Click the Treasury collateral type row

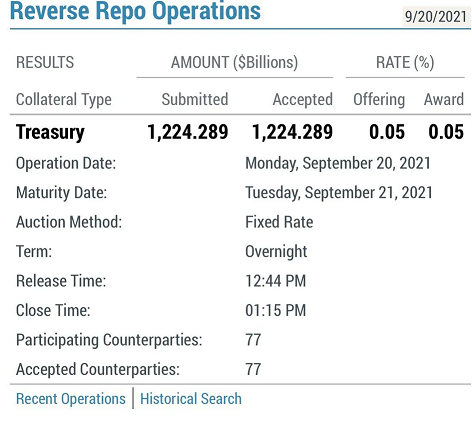click(240, 132)
